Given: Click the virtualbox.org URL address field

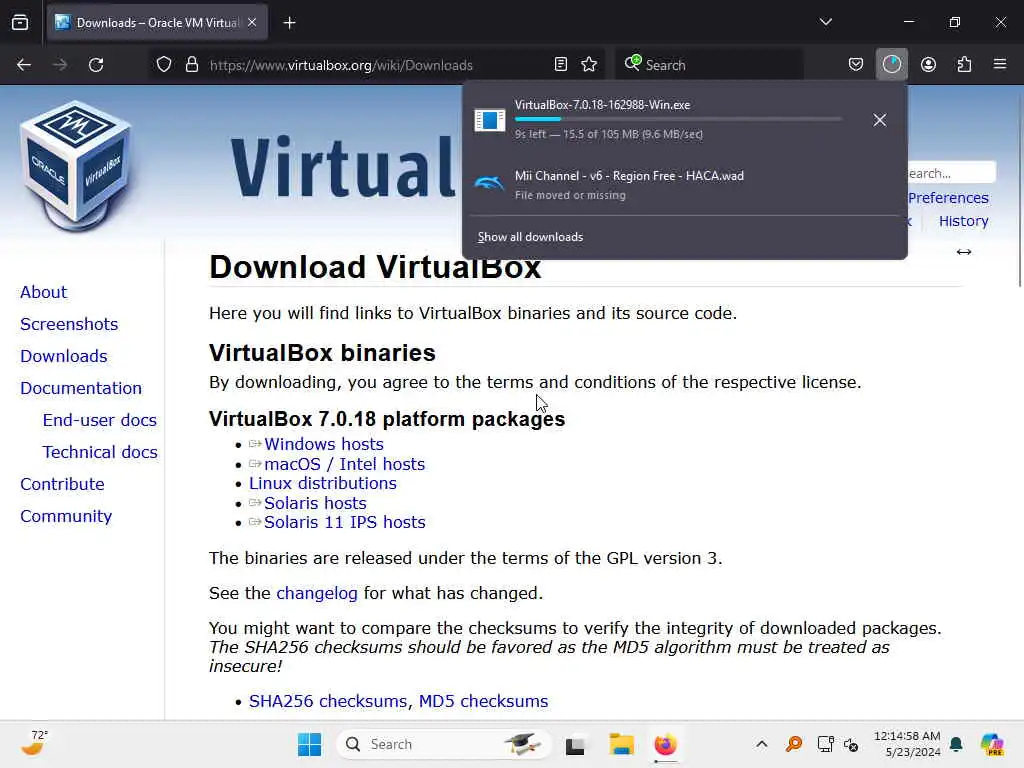Looking at the screenshot, I should 341,65.
